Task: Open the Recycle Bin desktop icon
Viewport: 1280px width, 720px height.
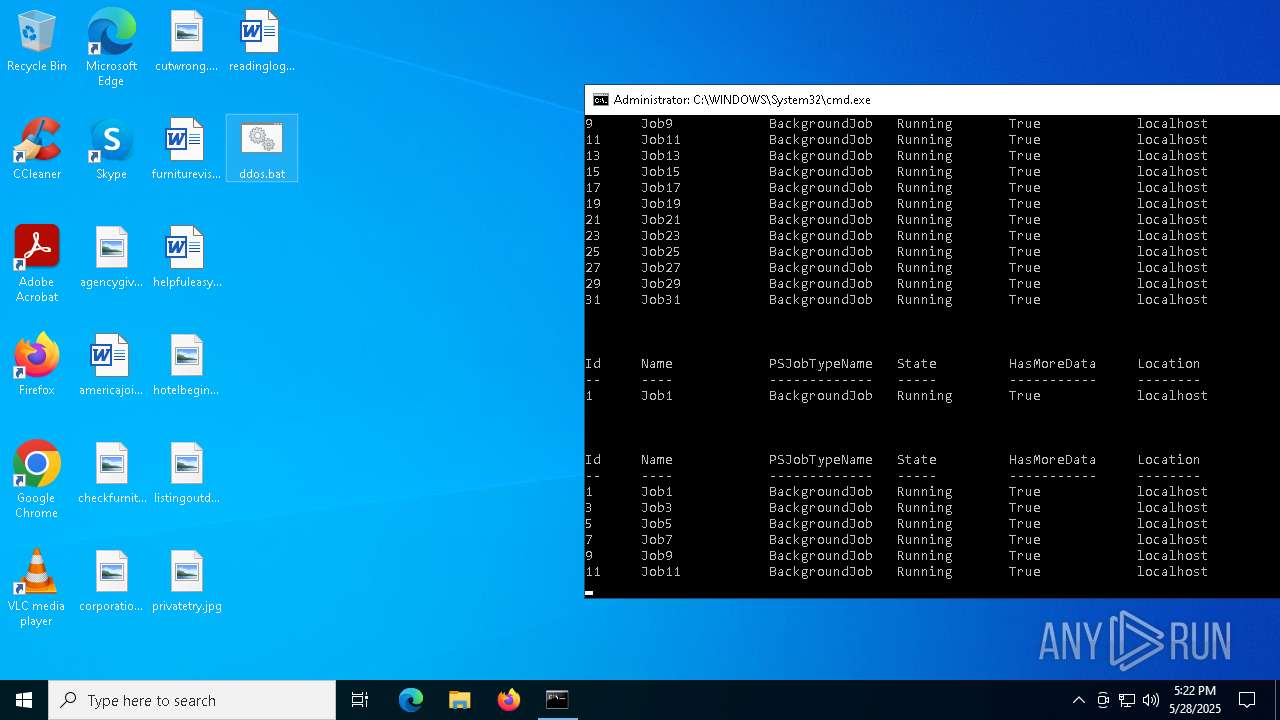Action: tap(37, 42)
